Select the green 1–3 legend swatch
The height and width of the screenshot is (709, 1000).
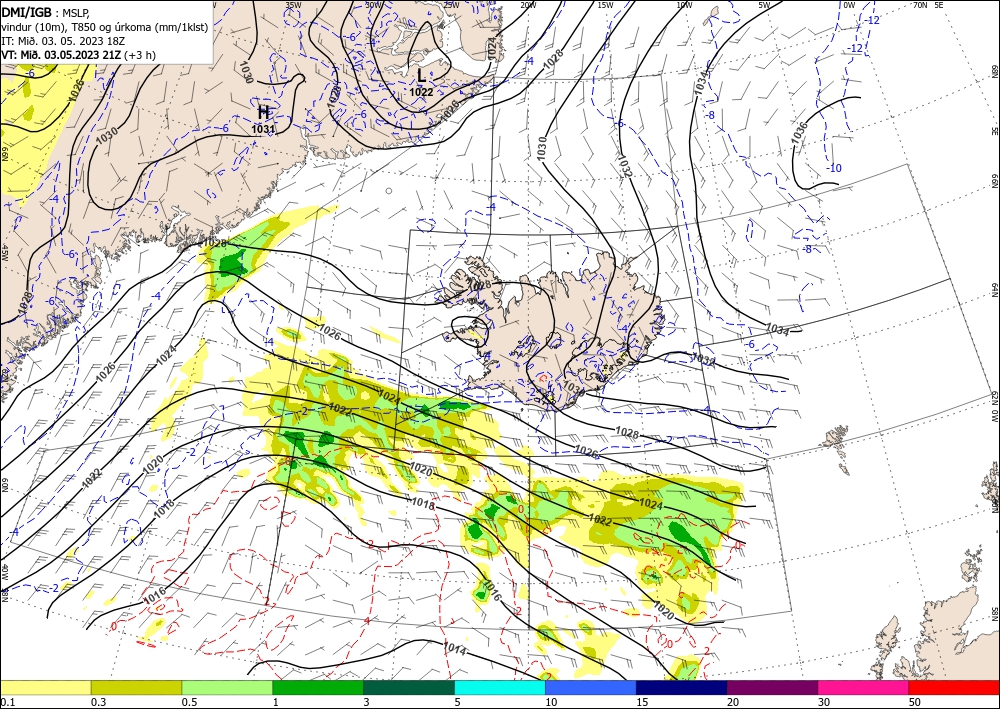(318, 687)
